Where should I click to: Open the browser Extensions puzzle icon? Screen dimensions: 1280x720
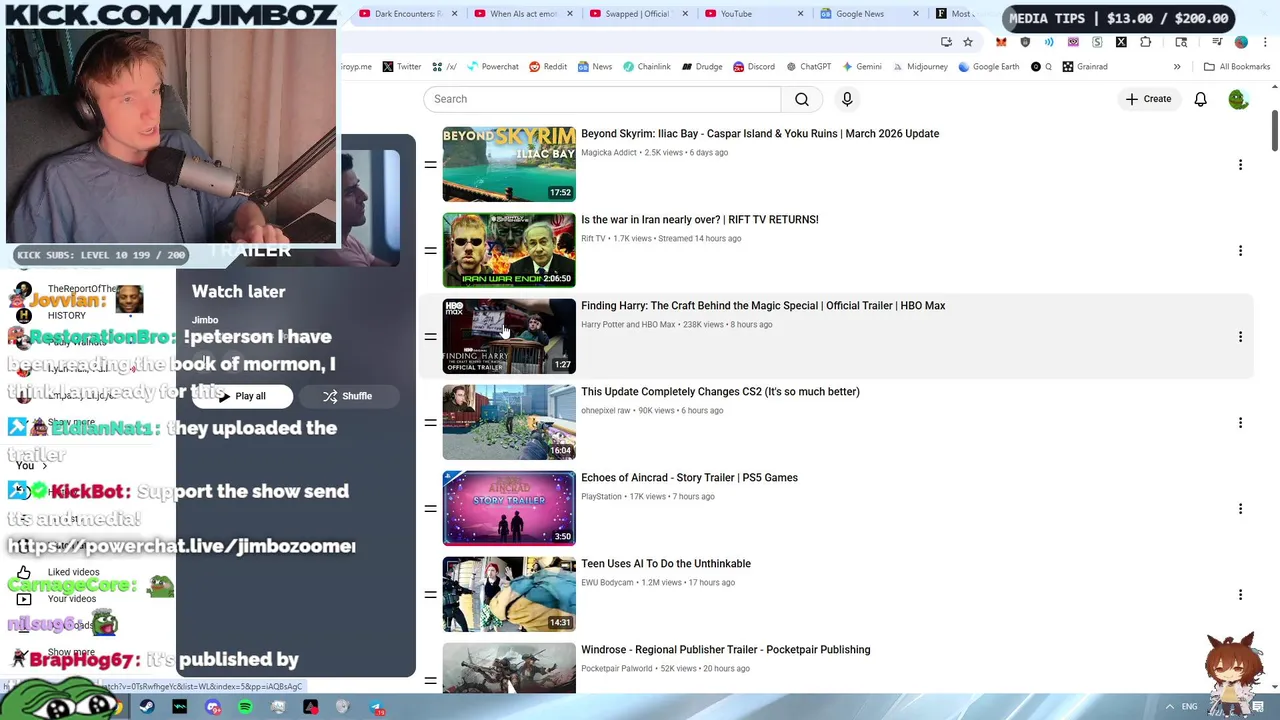coord(1145,42)
